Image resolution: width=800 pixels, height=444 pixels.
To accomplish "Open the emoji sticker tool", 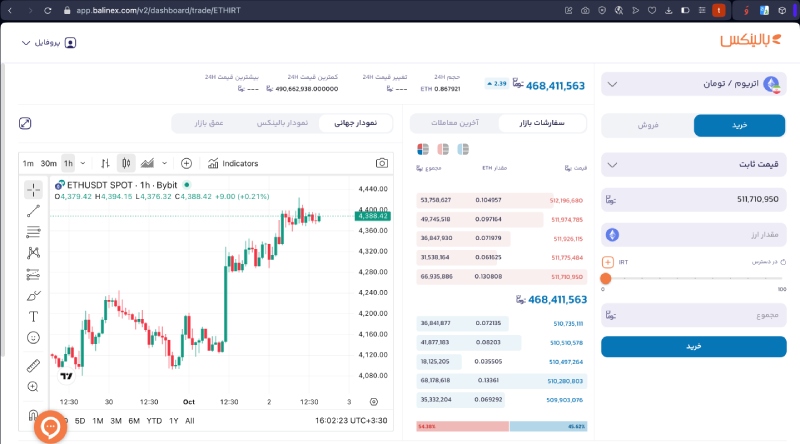I will pyautogui.click(x=33, y=337).
